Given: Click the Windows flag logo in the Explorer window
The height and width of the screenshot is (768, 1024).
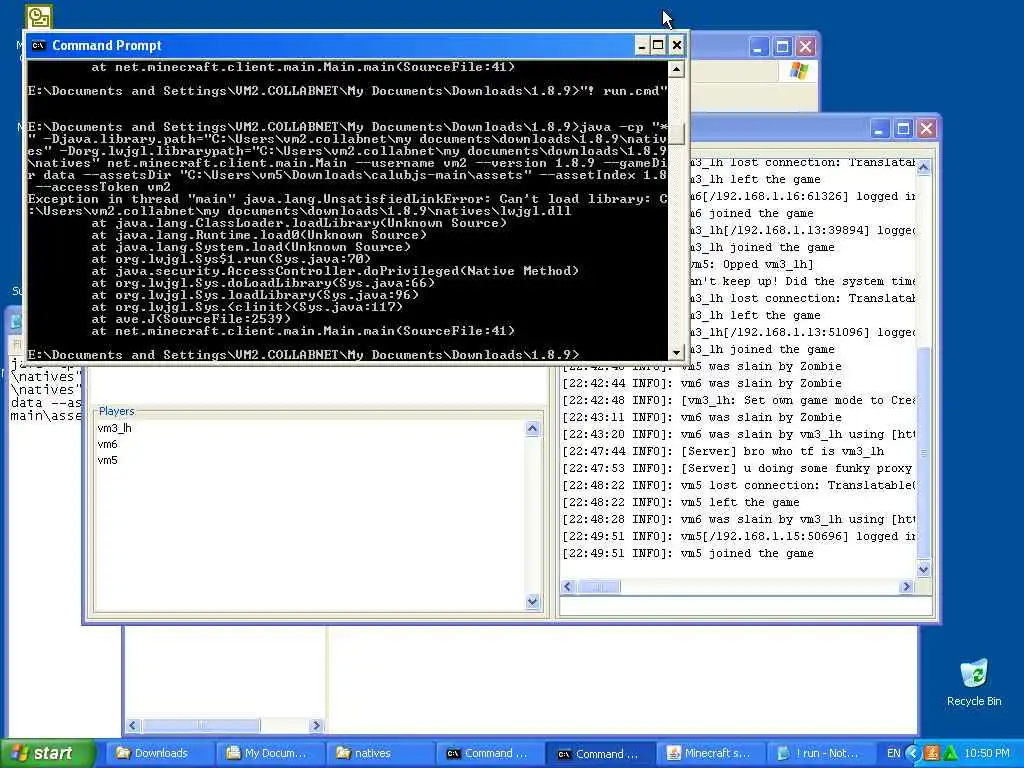Looking at the screenshot, I should click(x=798, y=71).
